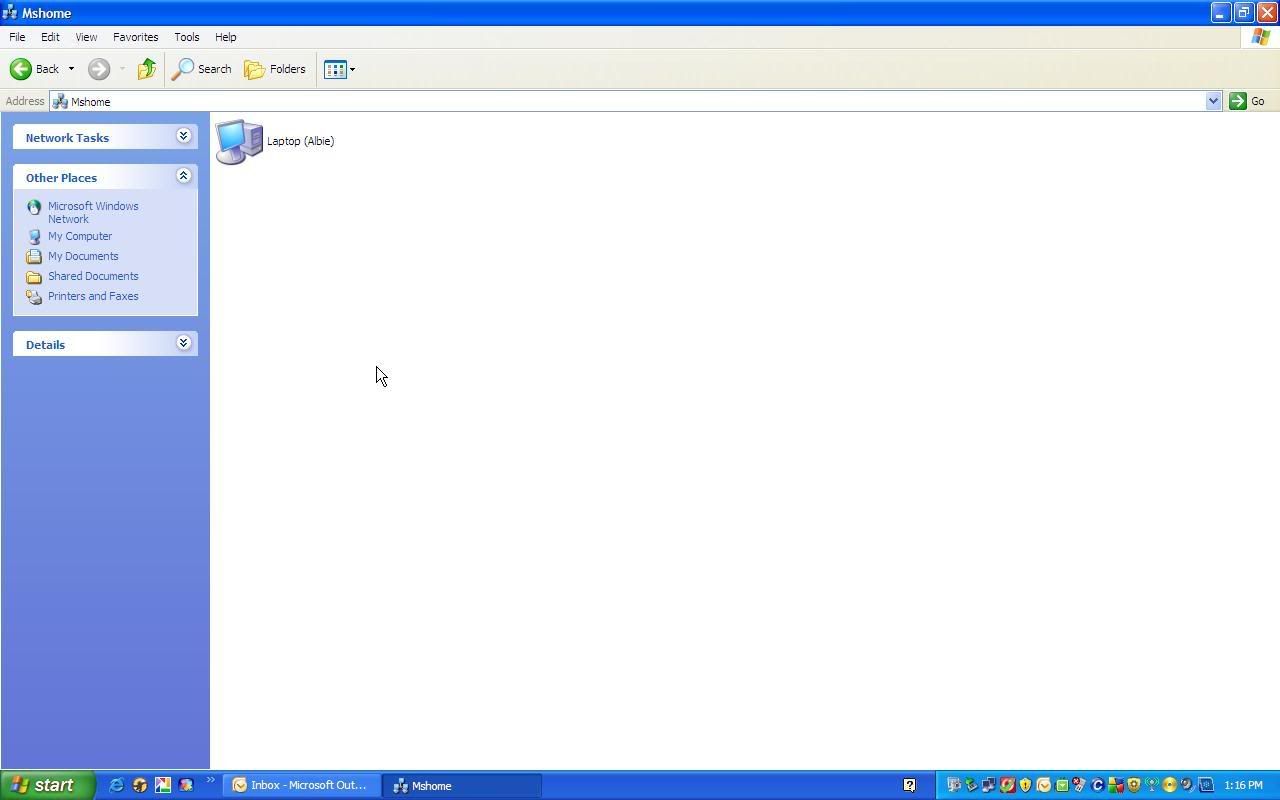This screenshot has width=1280, height=800.
Task: Click the wireless antenna tray icon
Action: coord(1152,785)
